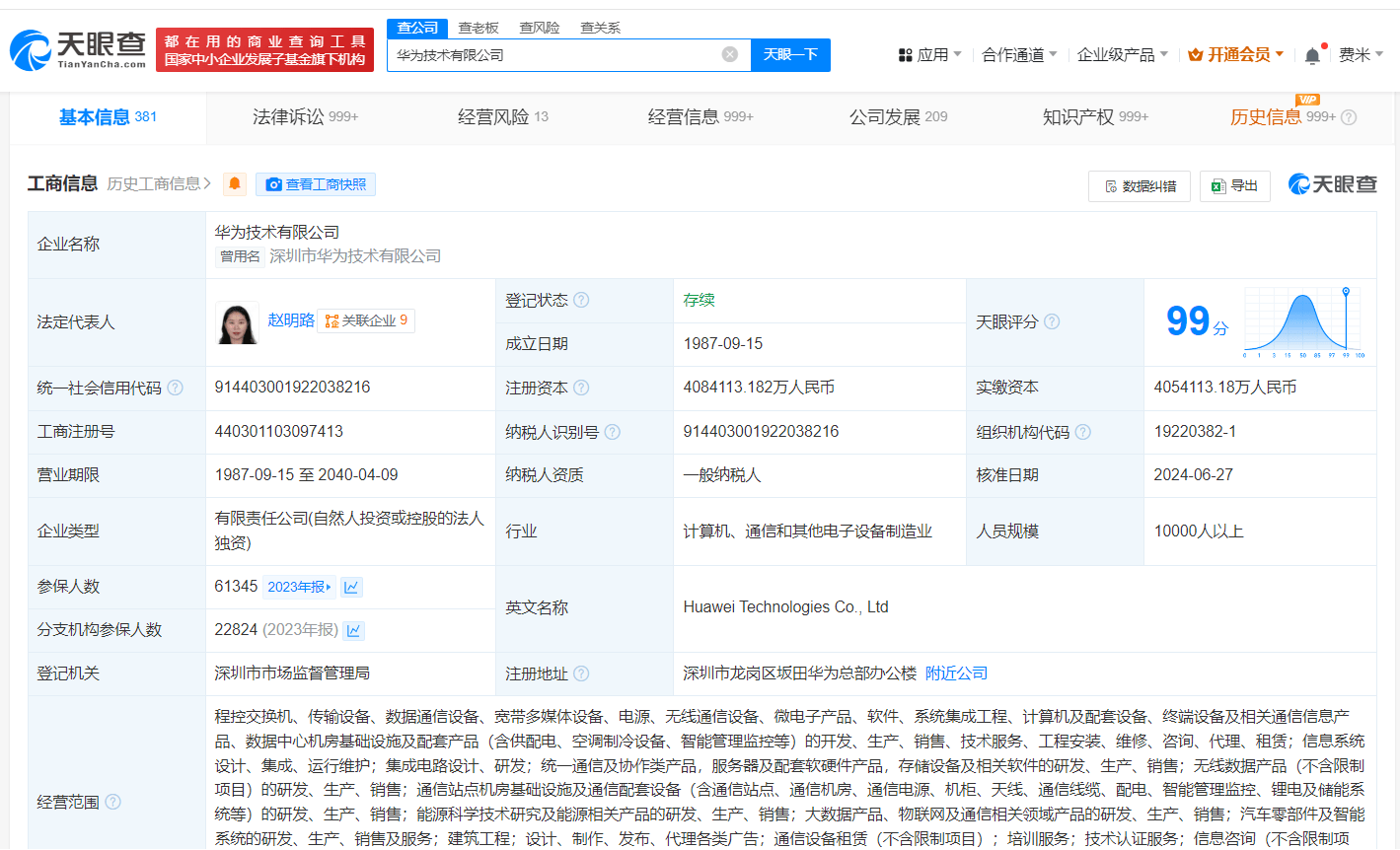Image resolution: width=1400 pixels, height=850 pixels.
Task: Click 一般纳税人 taxpayer qualification
Action: (722, 475)
